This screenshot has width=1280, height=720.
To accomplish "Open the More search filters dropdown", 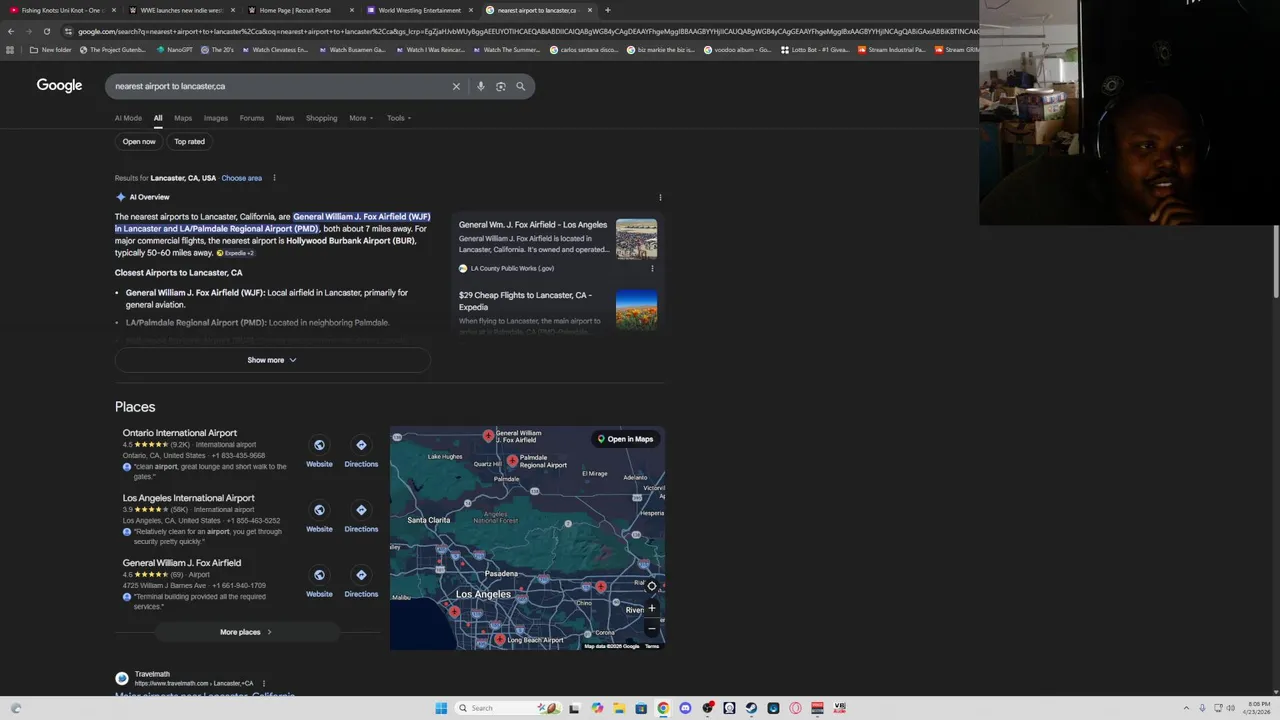I will (361, 118).
